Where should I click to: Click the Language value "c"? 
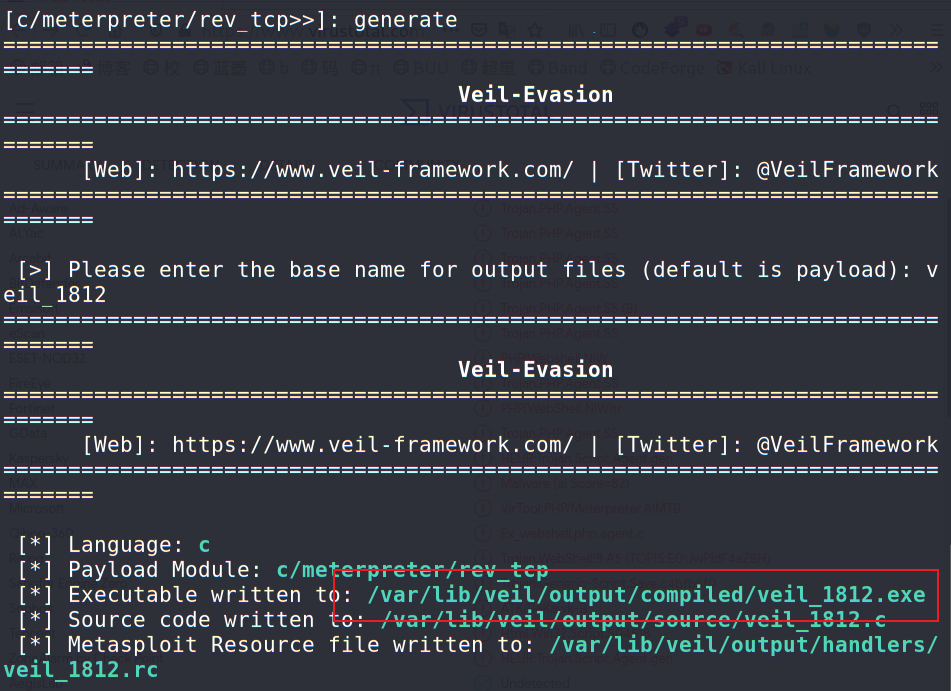tap(204, 545)
